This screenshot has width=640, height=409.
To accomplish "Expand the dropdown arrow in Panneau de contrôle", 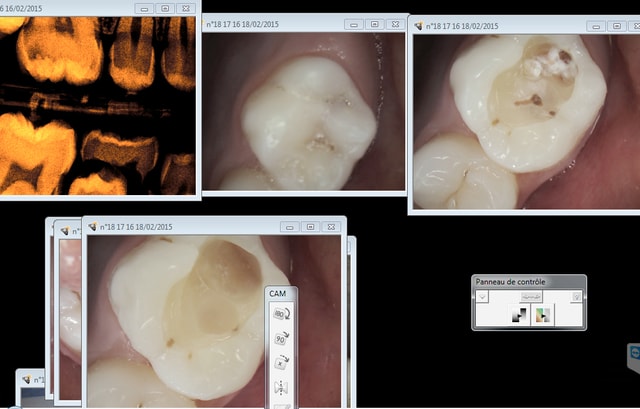I will [x=482, y=297].
